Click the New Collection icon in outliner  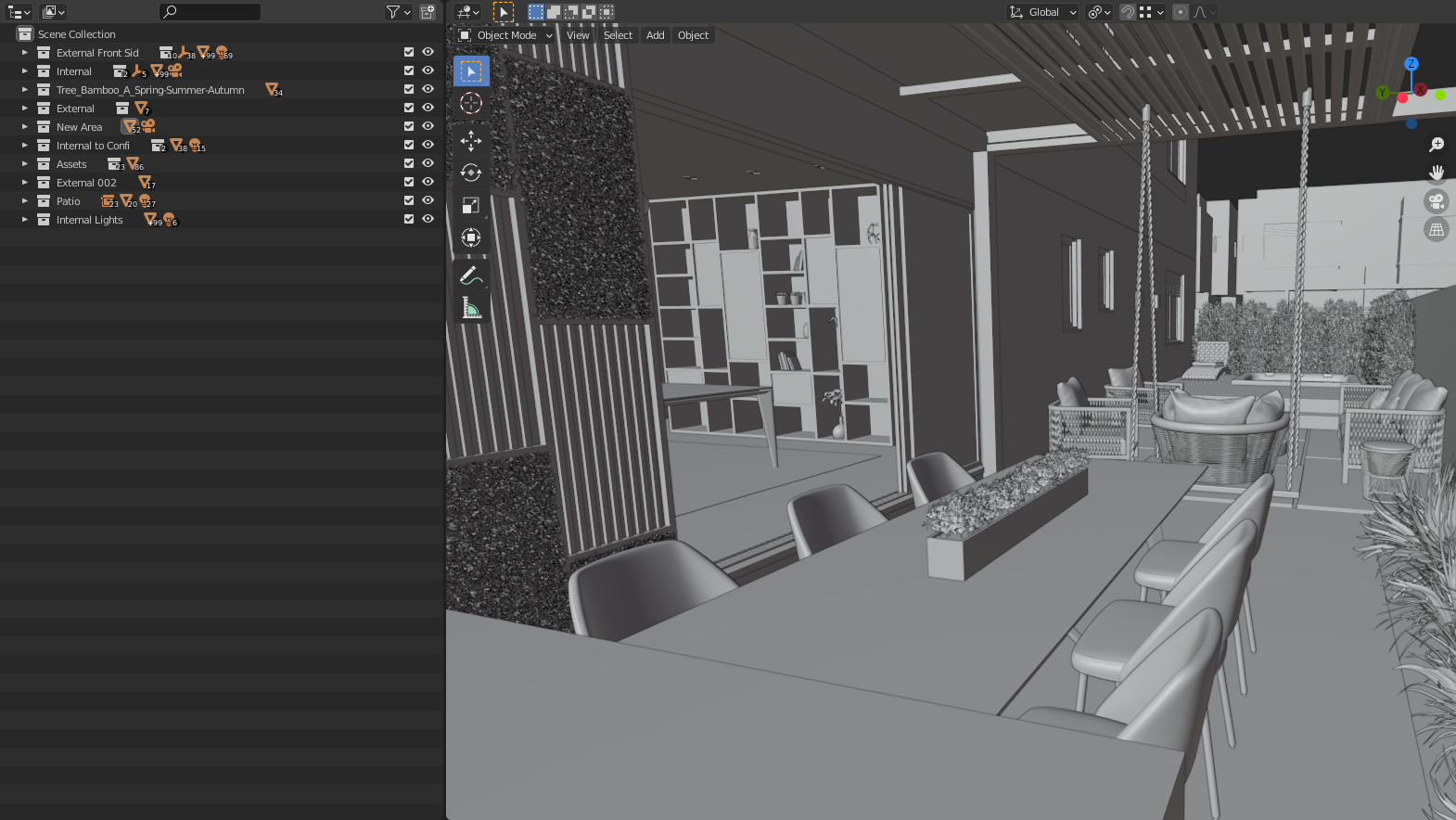pos(428,12)
